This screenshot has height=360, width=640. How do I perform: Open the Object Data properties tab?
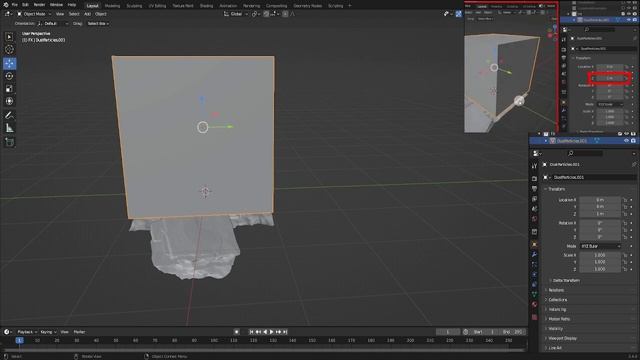coord(534,294)
